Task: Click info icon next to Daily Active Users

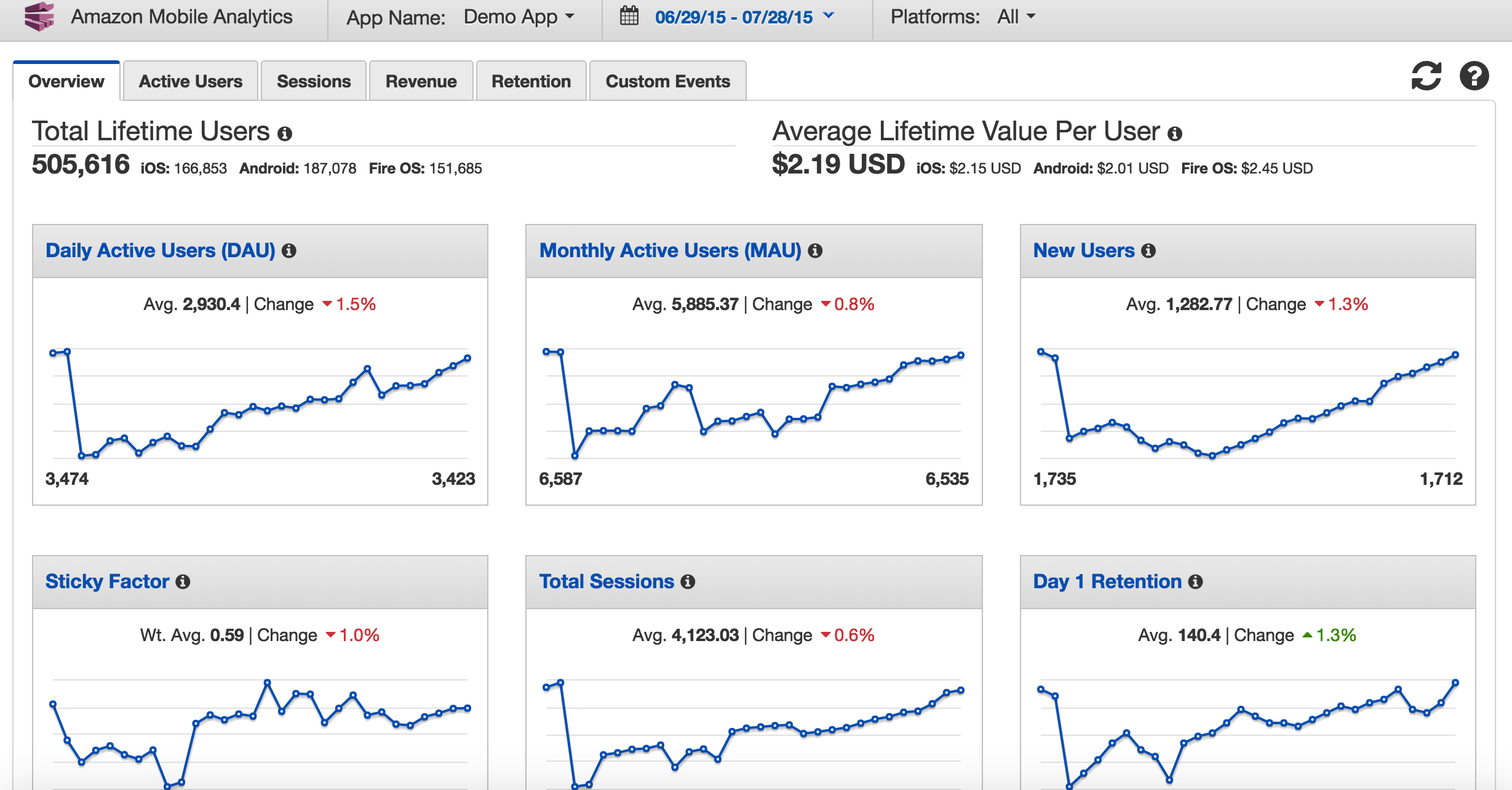Action: 288,251
